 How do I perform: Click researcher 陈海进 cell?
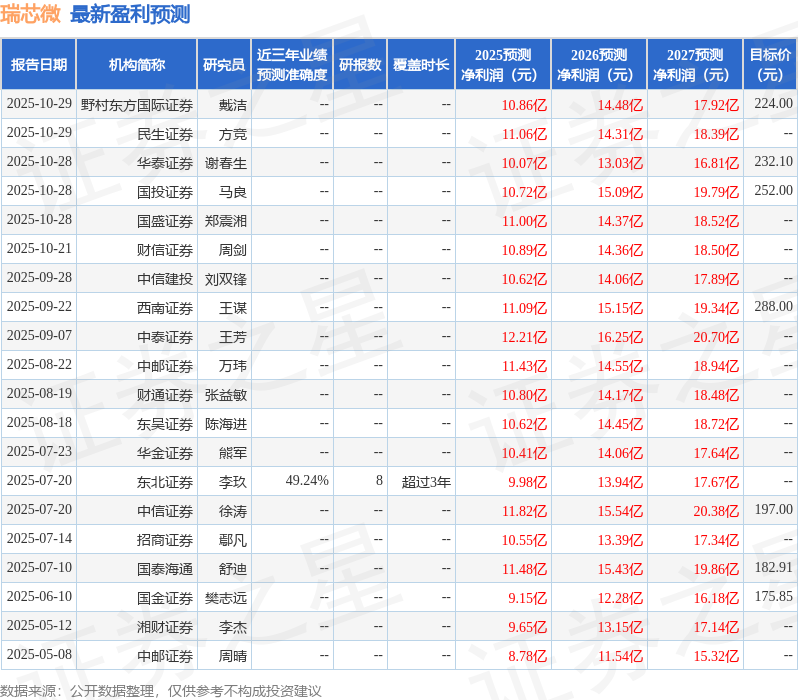click(x=225, y=425)
